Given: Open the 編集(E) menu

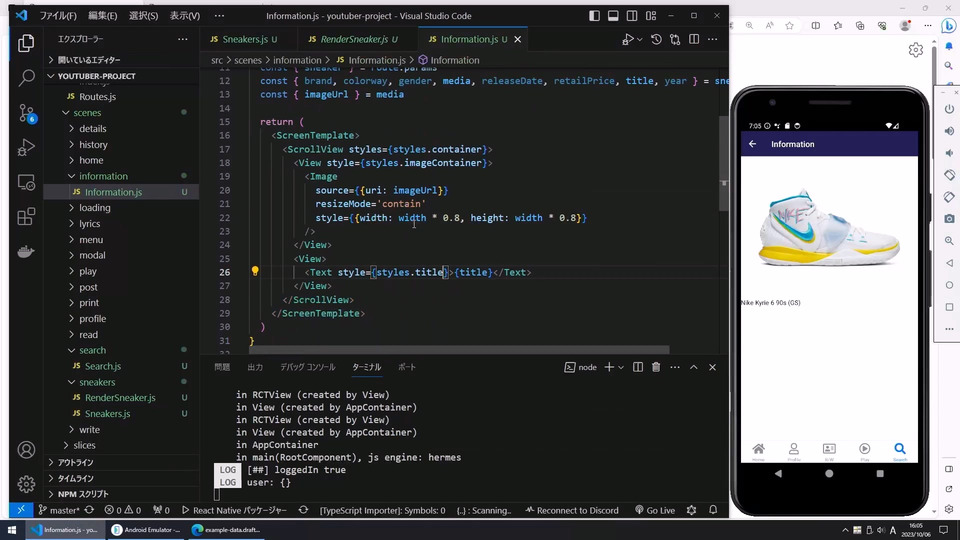Looking at the screenshot, I should tap(102, 16).
